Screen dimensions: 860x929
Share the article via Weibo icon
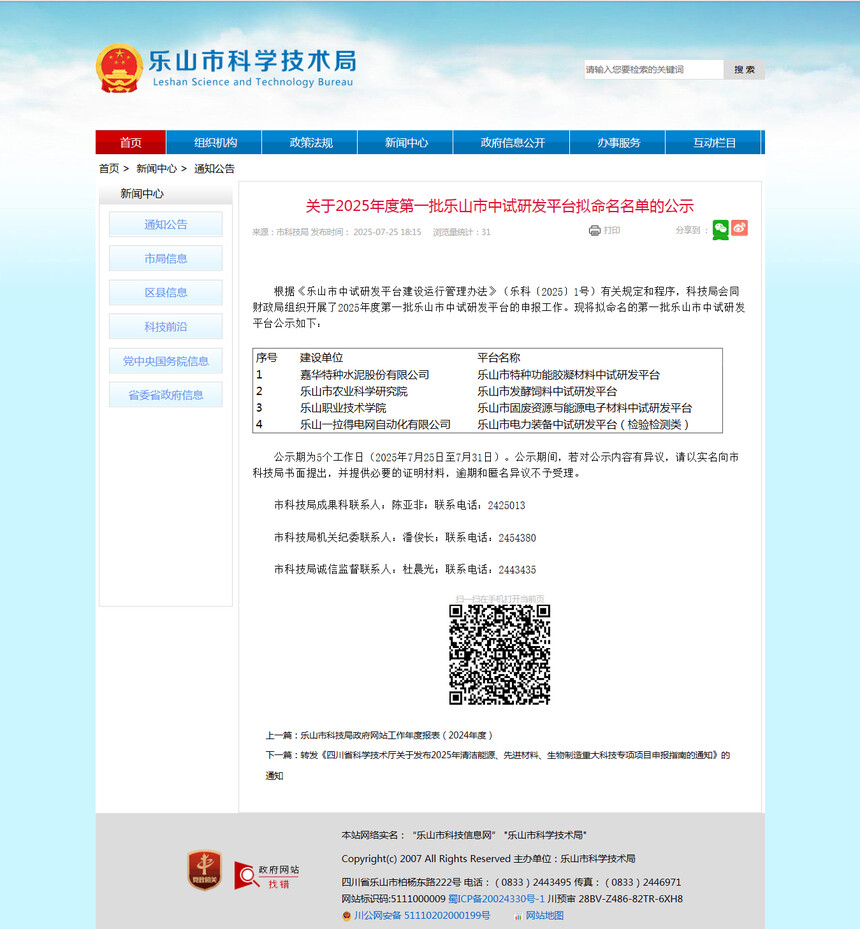coord(739,228)
